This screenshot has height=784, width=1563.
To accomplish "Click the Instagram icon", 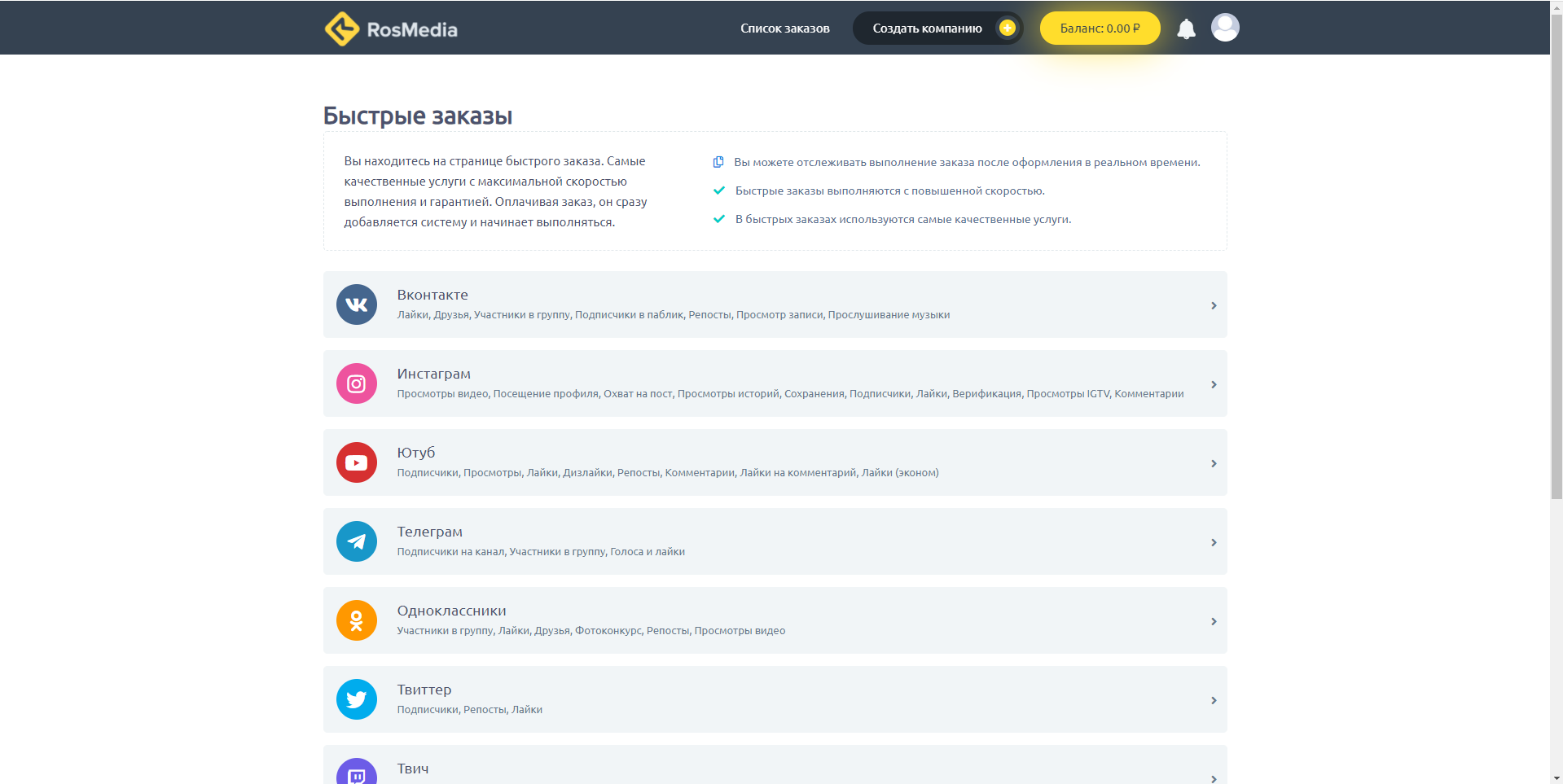I will click(x=357, y=383).
